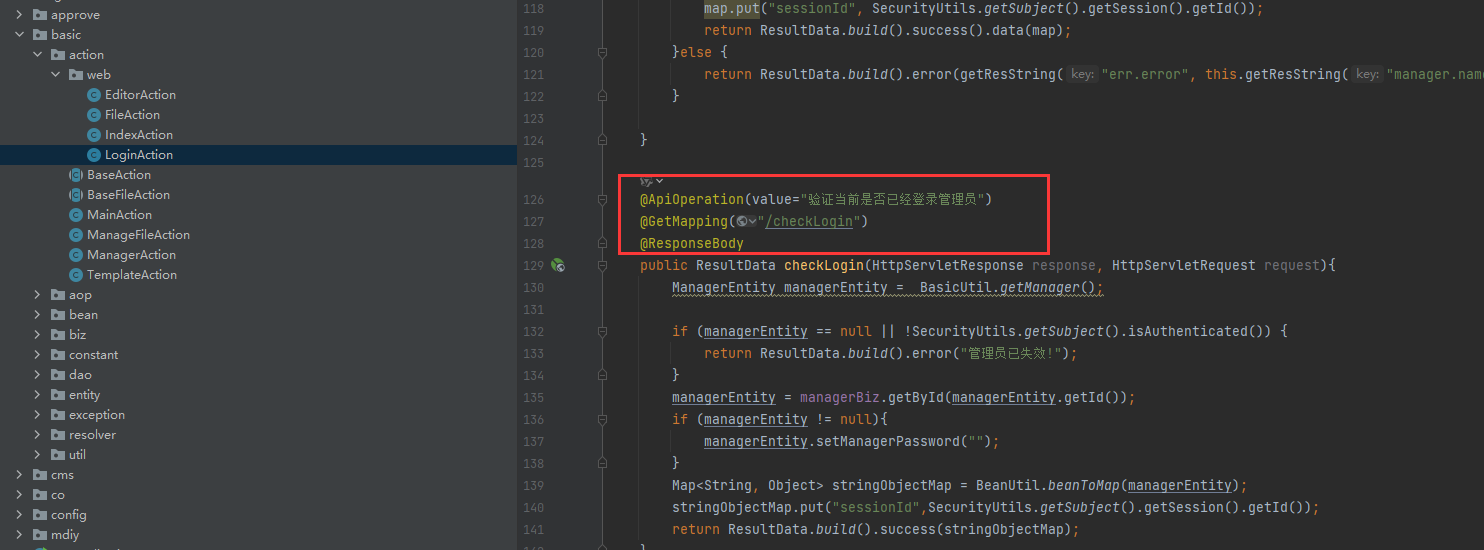This screenshot has height=550, width=1484.
Task: Click the class icon beside EditorAction
Action: pyautogui.click(x=94, y=95)
